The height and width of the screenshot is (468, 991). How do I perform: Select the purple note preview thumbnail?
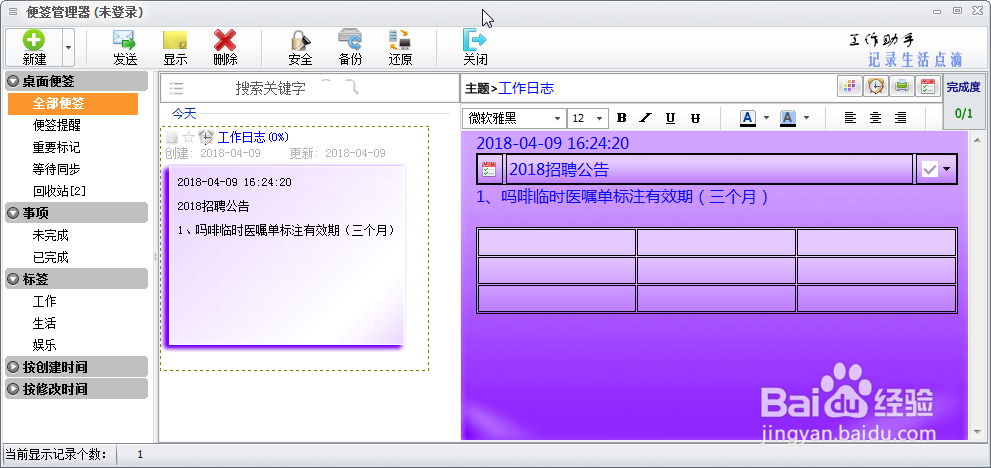pyautogui.click(x=285, y=256)
